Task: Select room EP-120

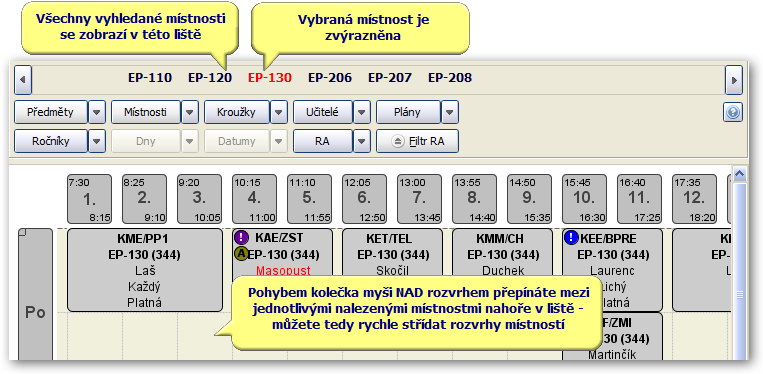Action: [x=210, y=78]
